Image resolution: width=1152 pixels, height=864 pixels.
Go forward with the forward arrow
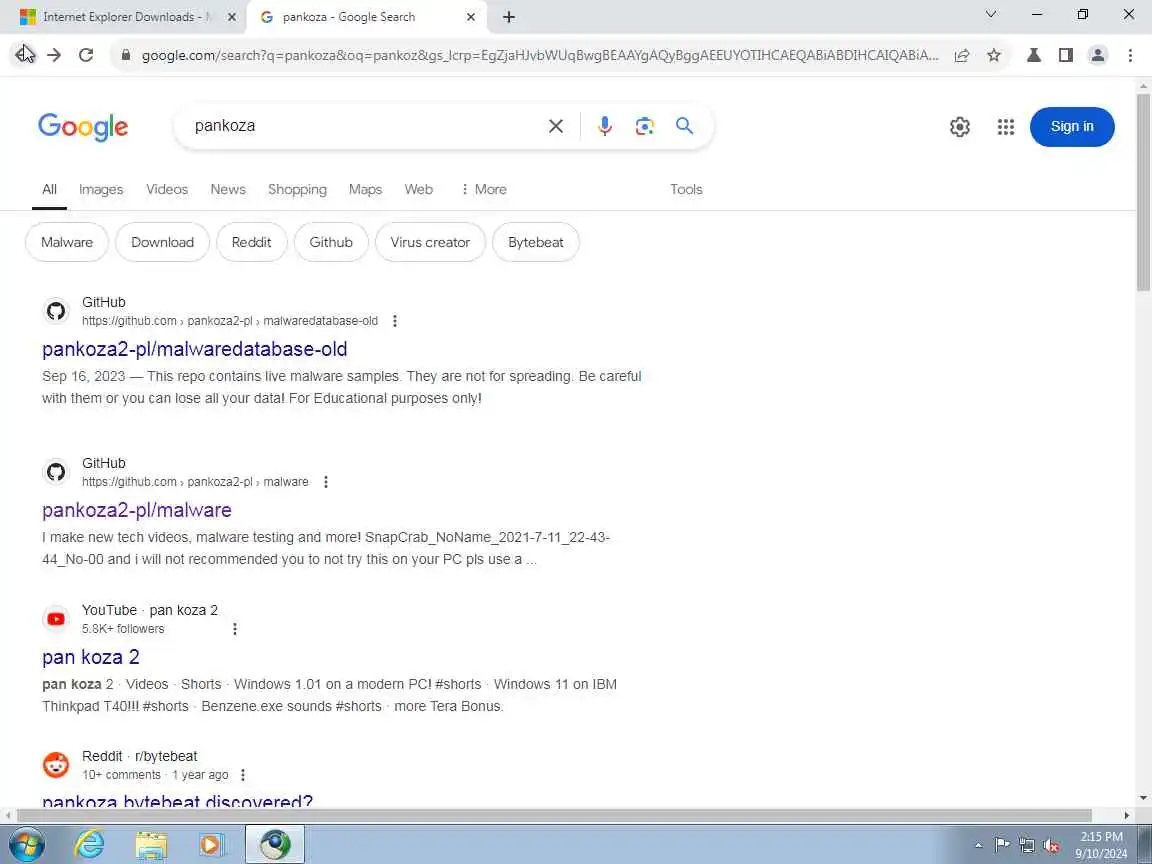[x=54, y=55]
